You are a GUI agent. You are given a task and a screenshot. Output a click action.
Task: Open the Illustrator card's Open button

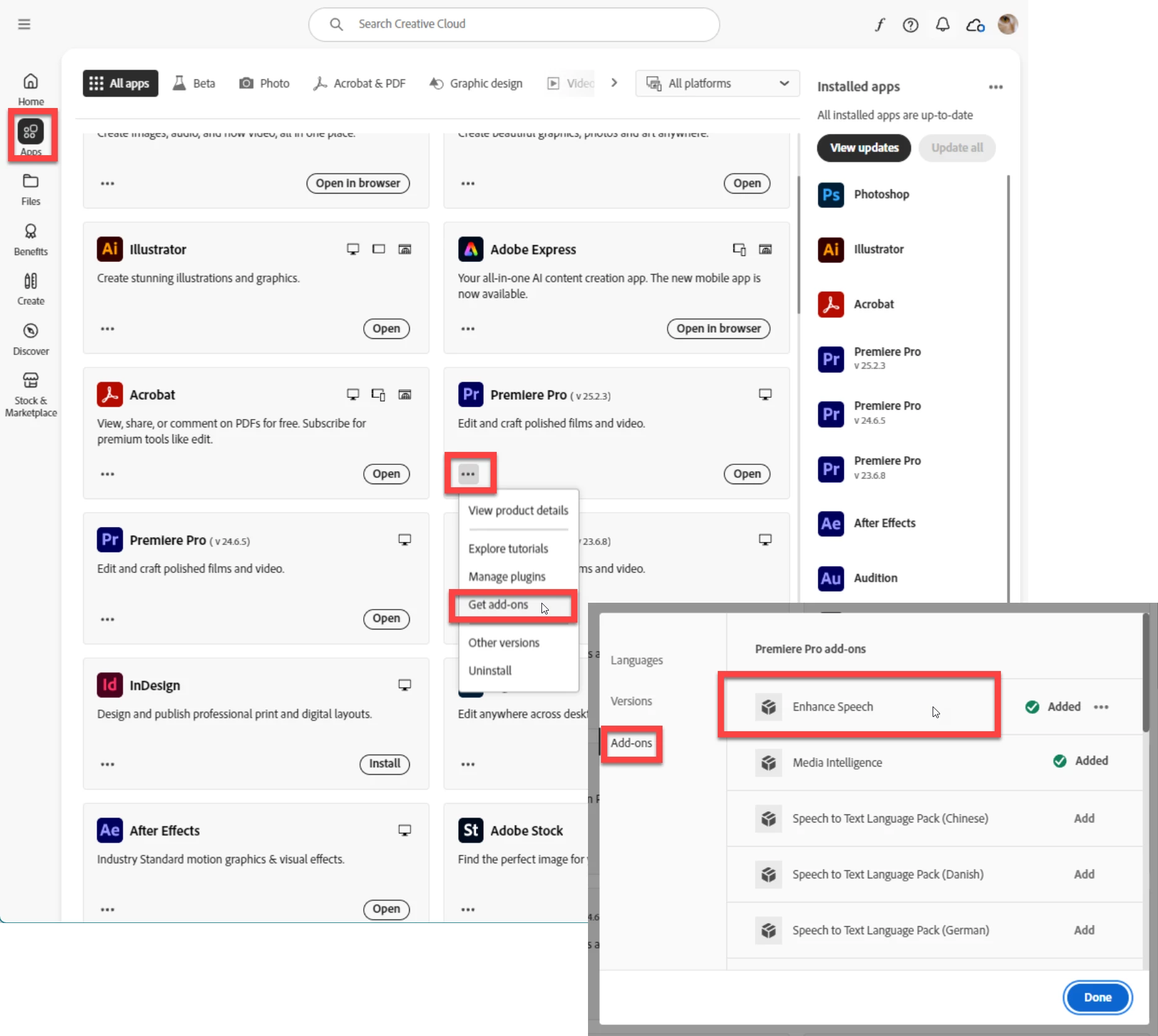click(x=386, y=328)
